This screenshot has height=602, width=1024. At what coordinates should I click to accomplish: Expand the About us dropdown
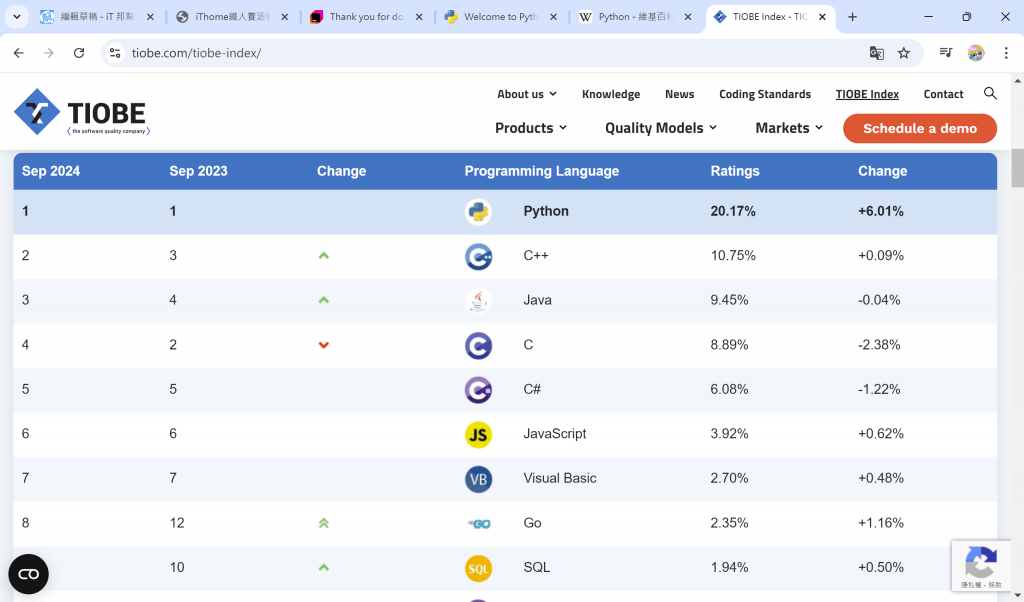(x=527, y=94)
